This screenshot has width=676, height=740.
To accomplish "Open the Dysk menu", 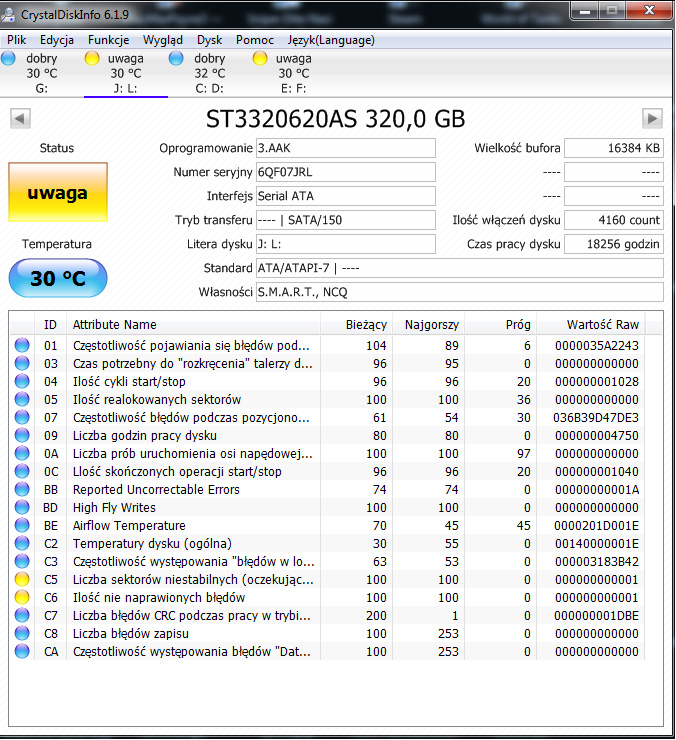I will pyautogui.click(x=210, y=40).
